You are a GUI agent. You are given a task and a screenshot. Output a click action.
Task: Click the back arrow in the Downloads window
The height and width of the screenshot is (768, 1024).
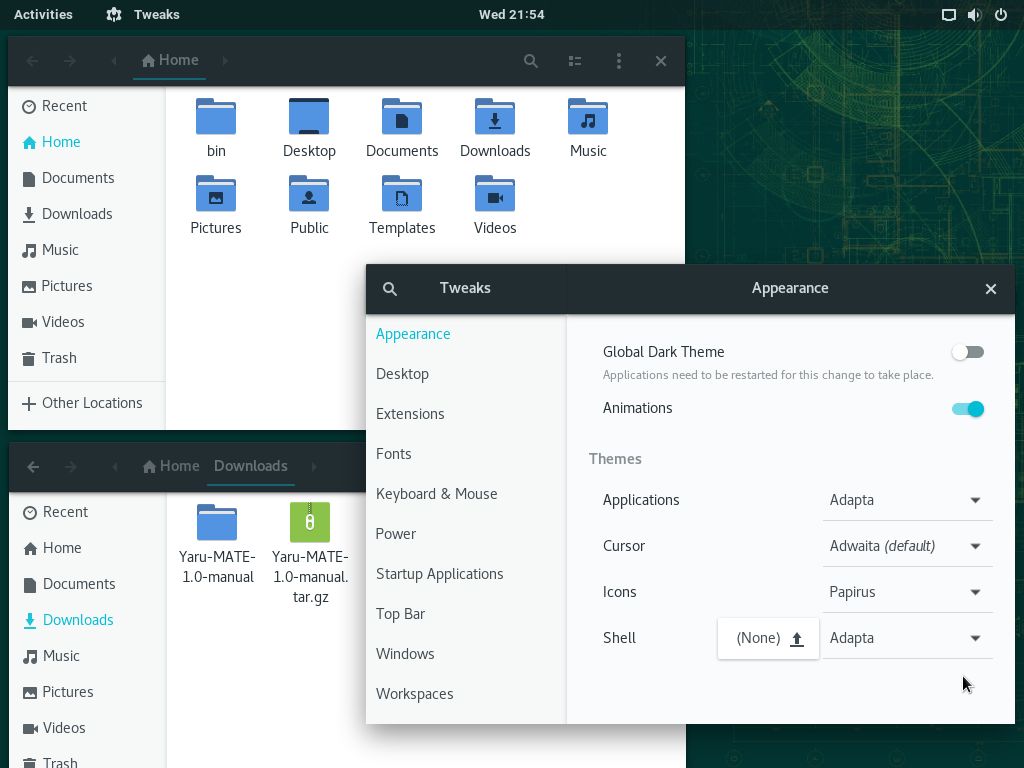pos(33,466)
